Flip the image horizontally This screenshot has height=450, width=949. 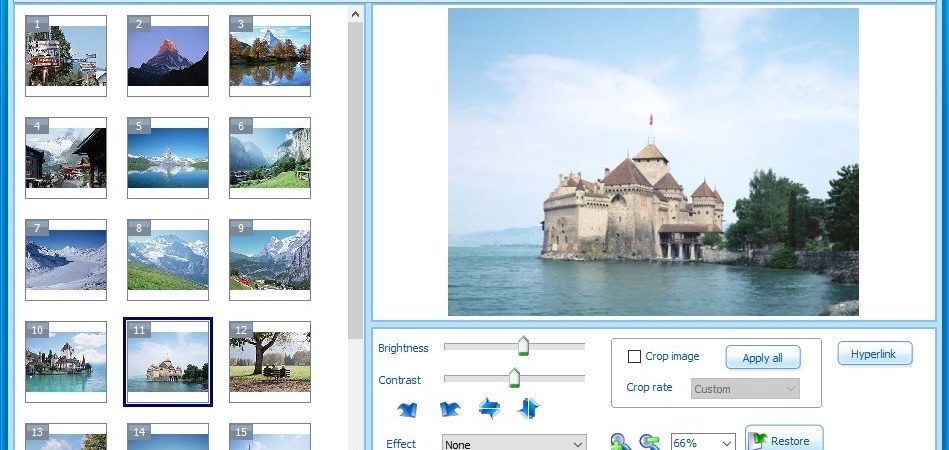pos(489,408)
